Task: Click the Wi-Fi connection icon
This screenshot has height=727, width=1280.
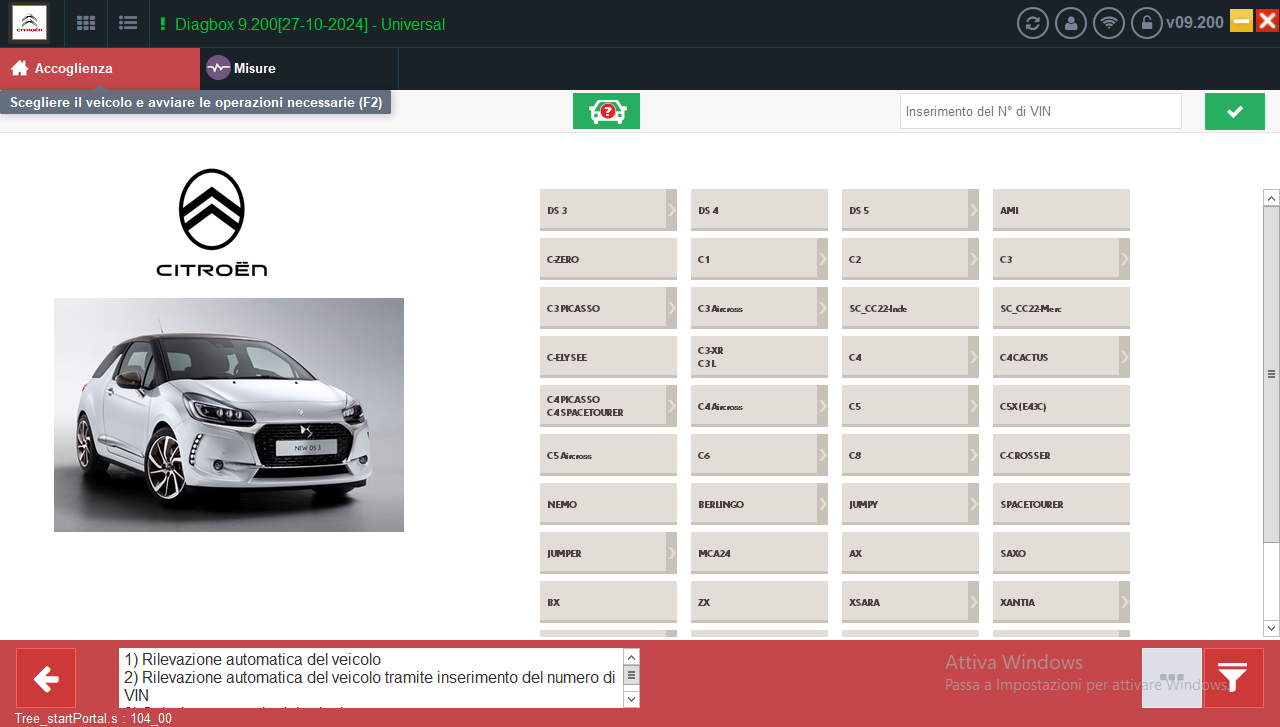Action: 1109,23
